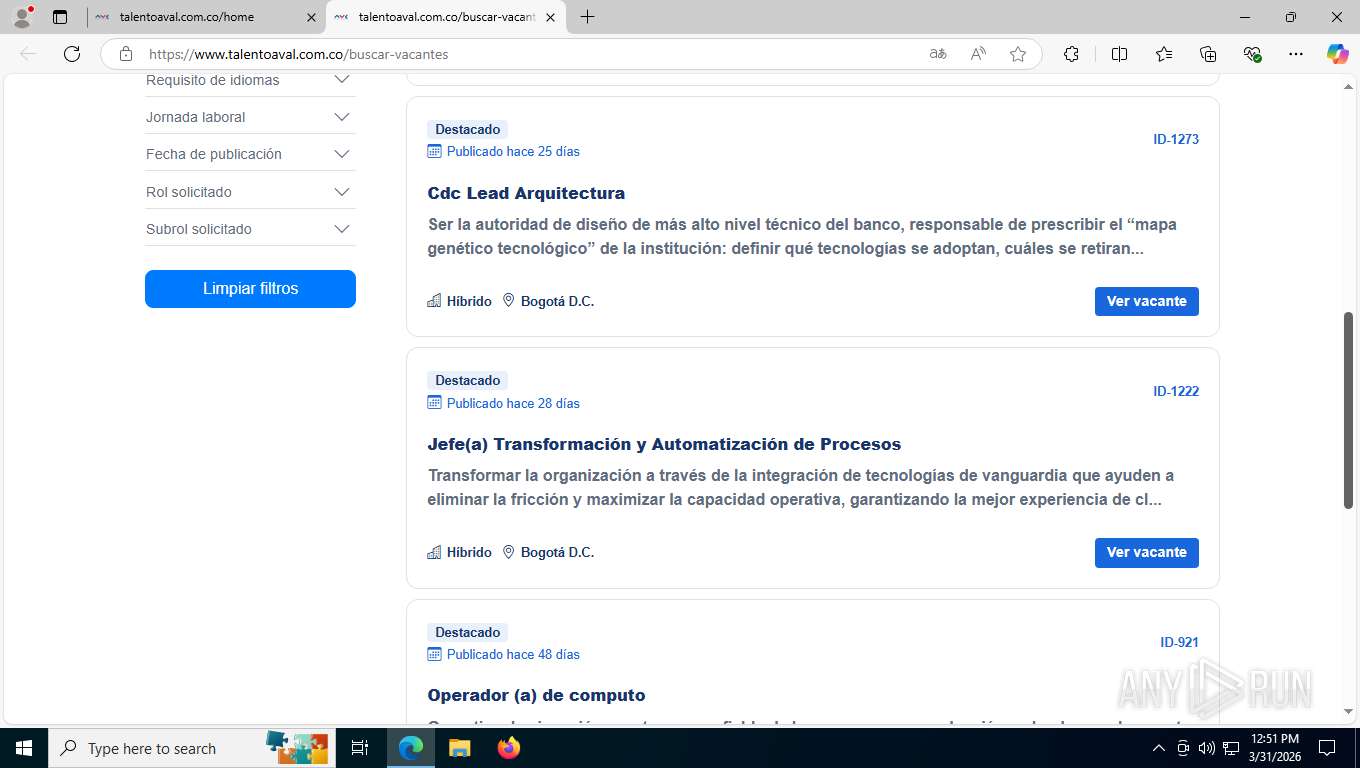Open the browser Extensions icon
Viewport: 1360px width, 768px height.
[1071, 54]
